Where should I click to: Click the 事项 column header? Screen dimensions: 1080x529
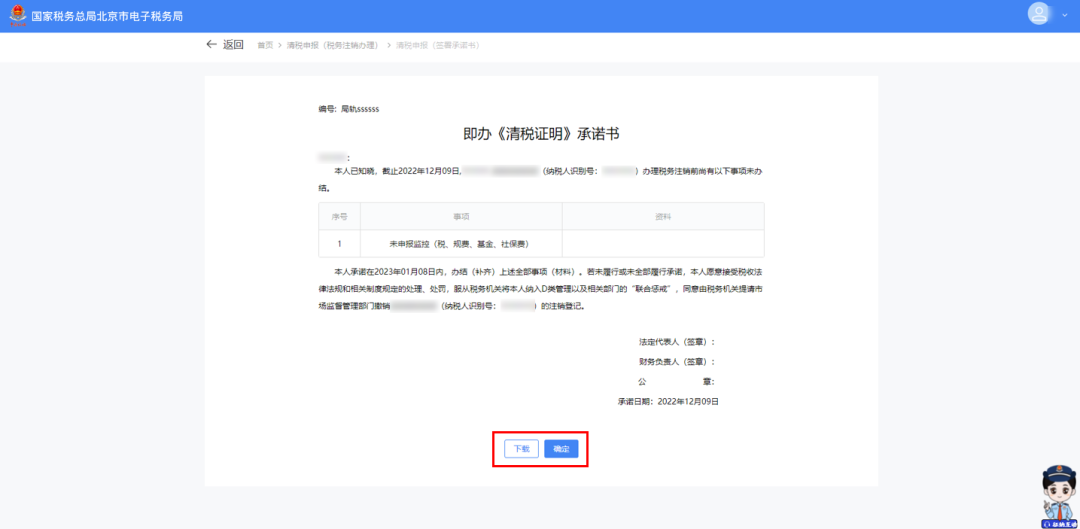461,216
